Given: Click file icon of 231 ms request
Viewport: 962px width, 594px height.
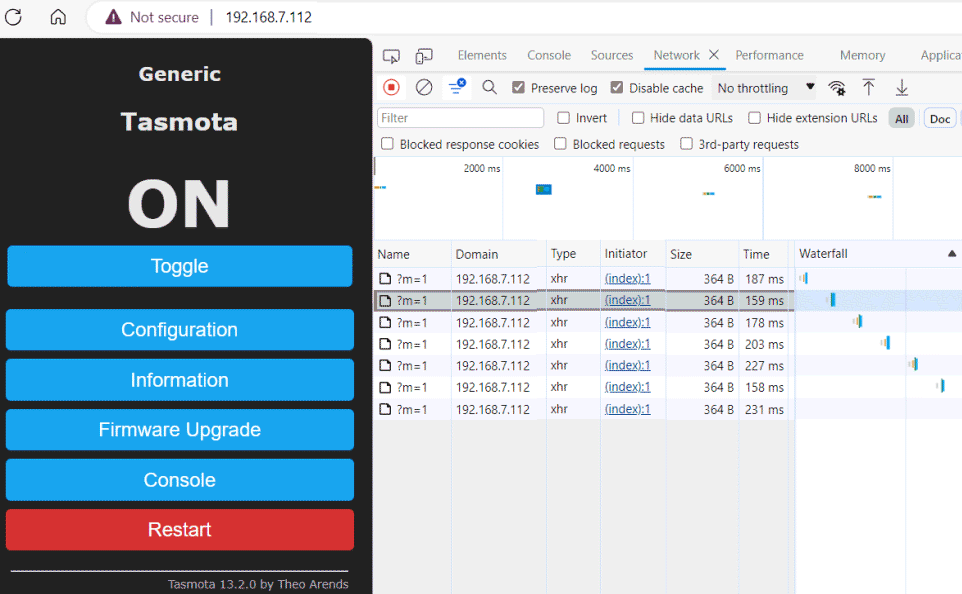Looking at the screenshot, I should point(385,409).
